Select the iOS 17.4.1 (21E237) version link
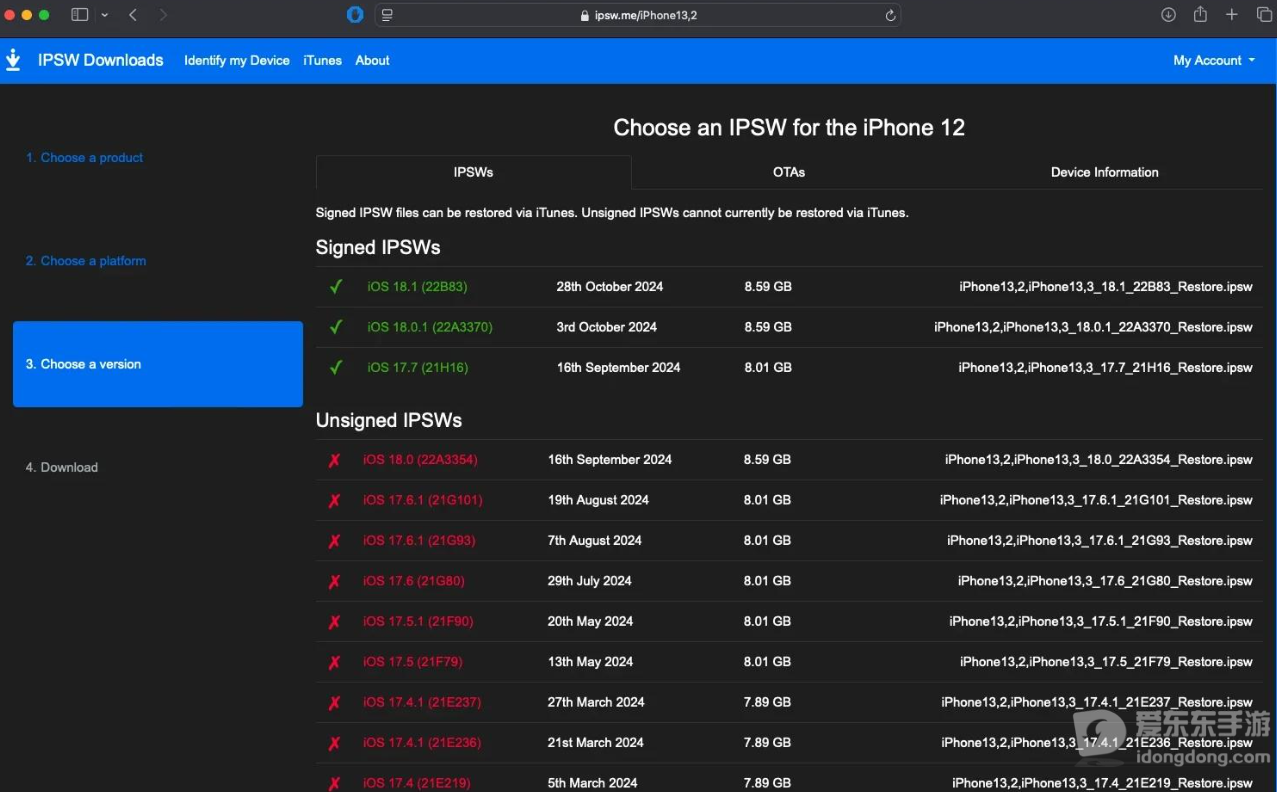The height and width of the screenshot is (792, 1277). pyautogui.click(x=422, y=703)
